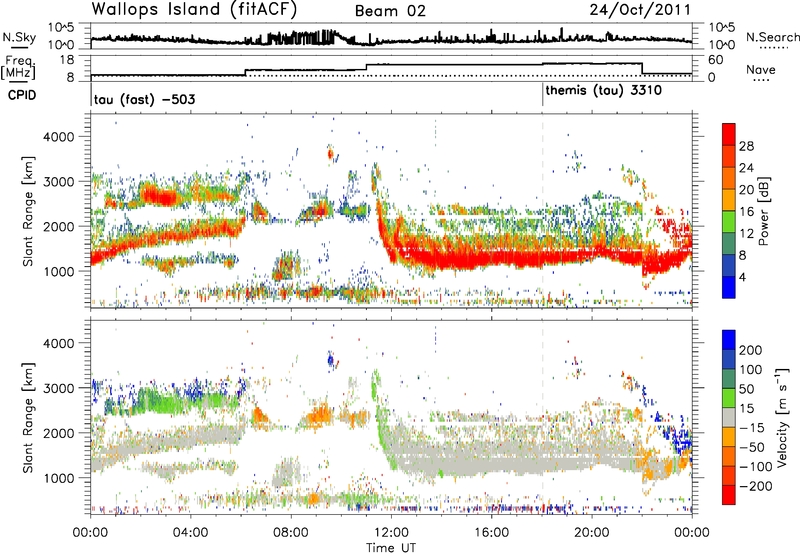This screenshot has height=554, width=800.
Task: Click the 'Wallops Island (fitACF)' plot title
Action: pos(194,10)
